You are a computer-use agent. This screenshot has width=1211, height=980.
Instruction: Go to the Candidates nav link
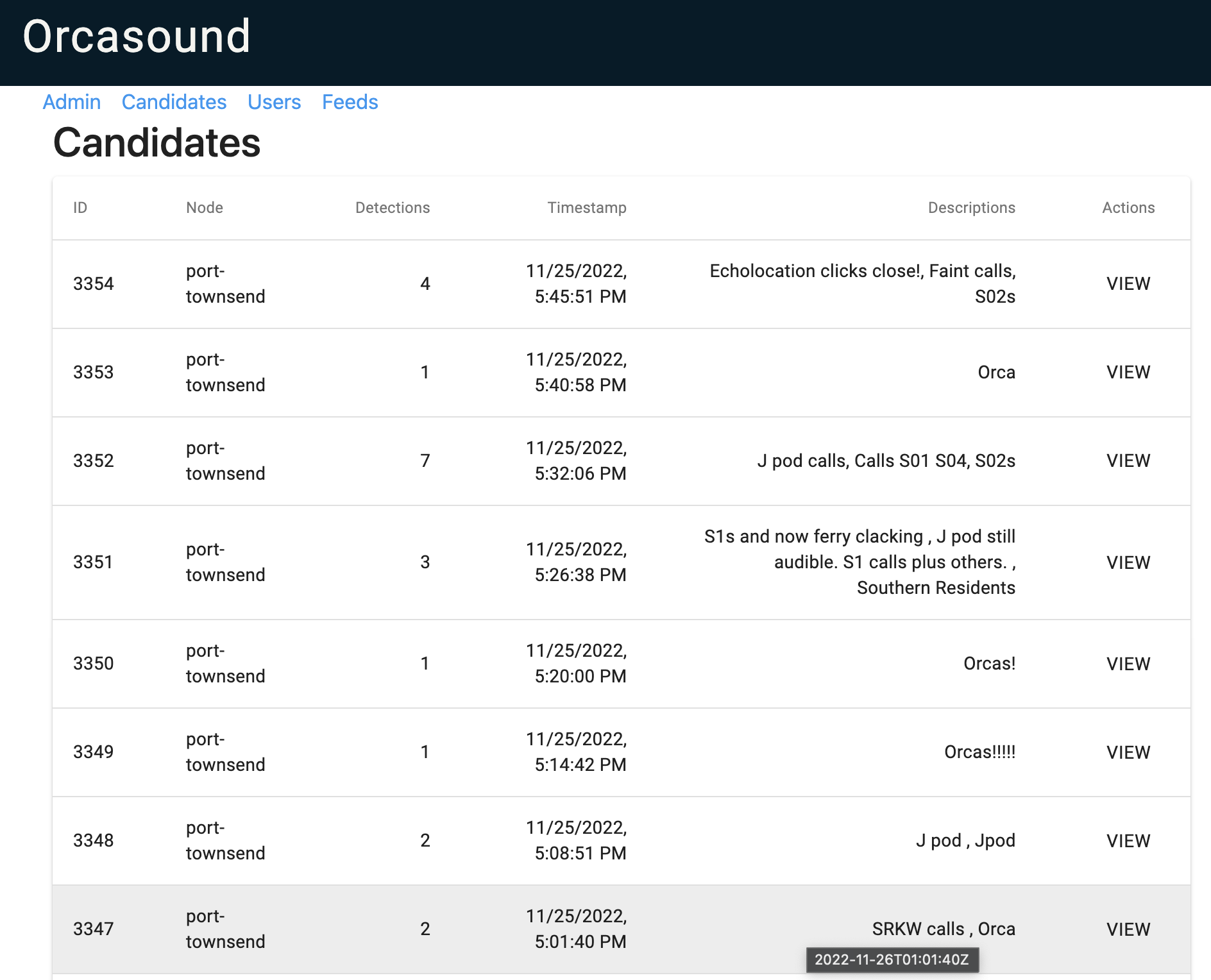174,102
